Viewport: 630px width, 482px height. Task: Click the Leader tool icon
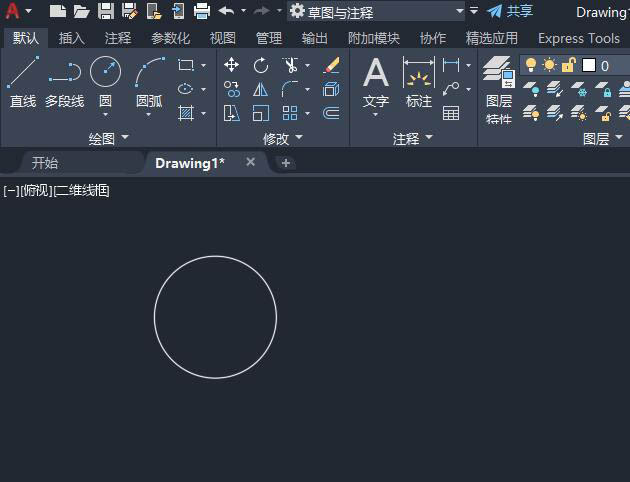point(451,89)
